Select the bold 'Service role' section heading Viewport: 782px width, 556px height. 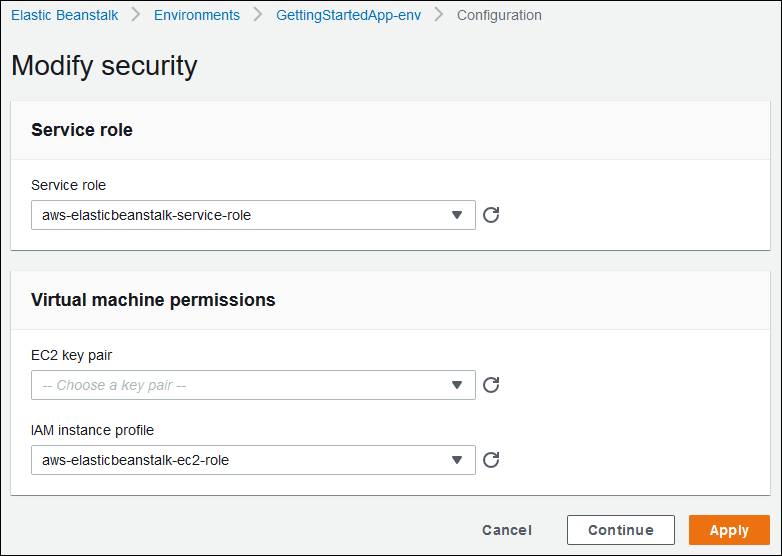[82, 129]
